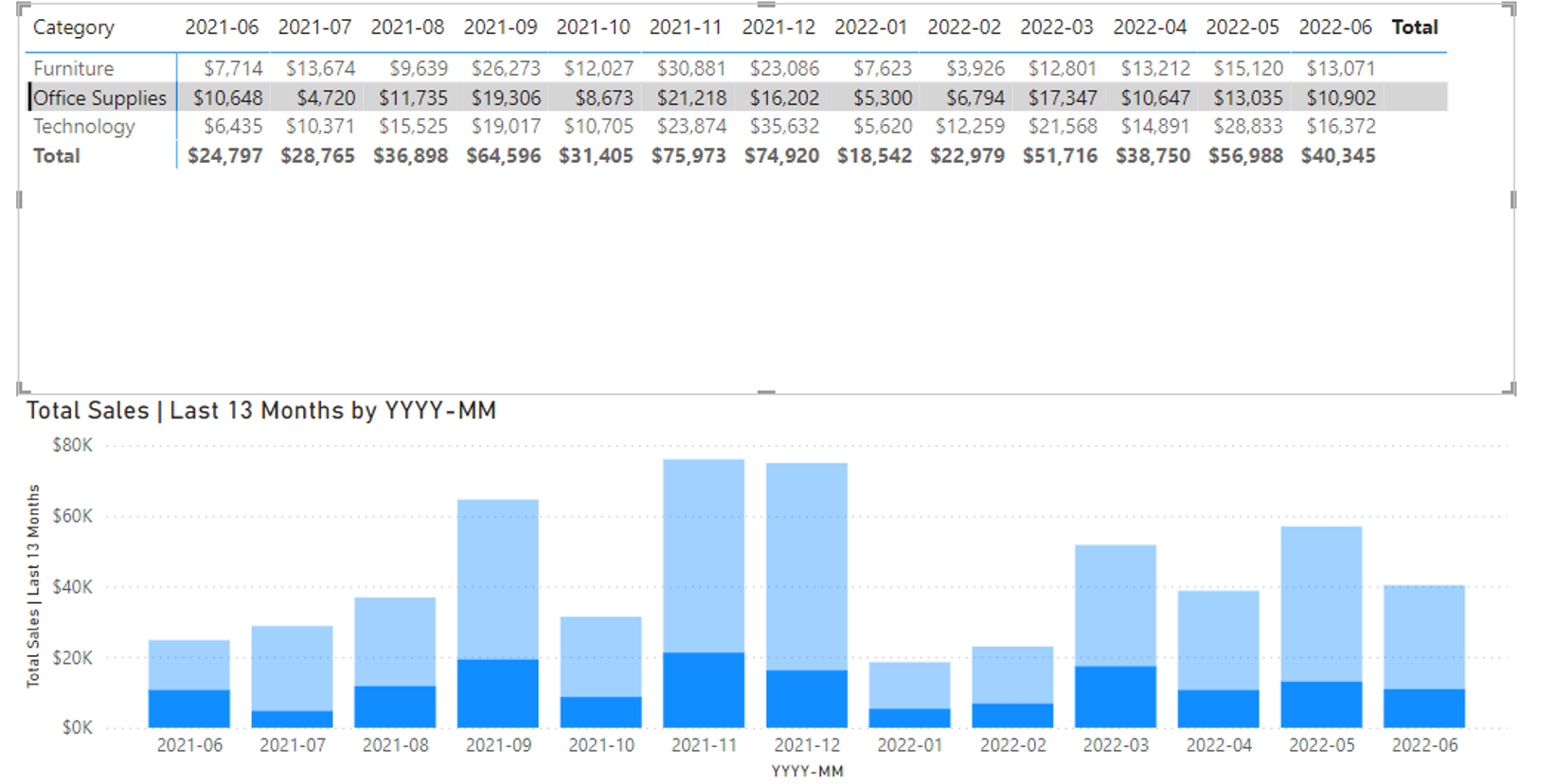Click Furniture value $30,881
The height and width of the screenshot is (784, 1555).
691,68
